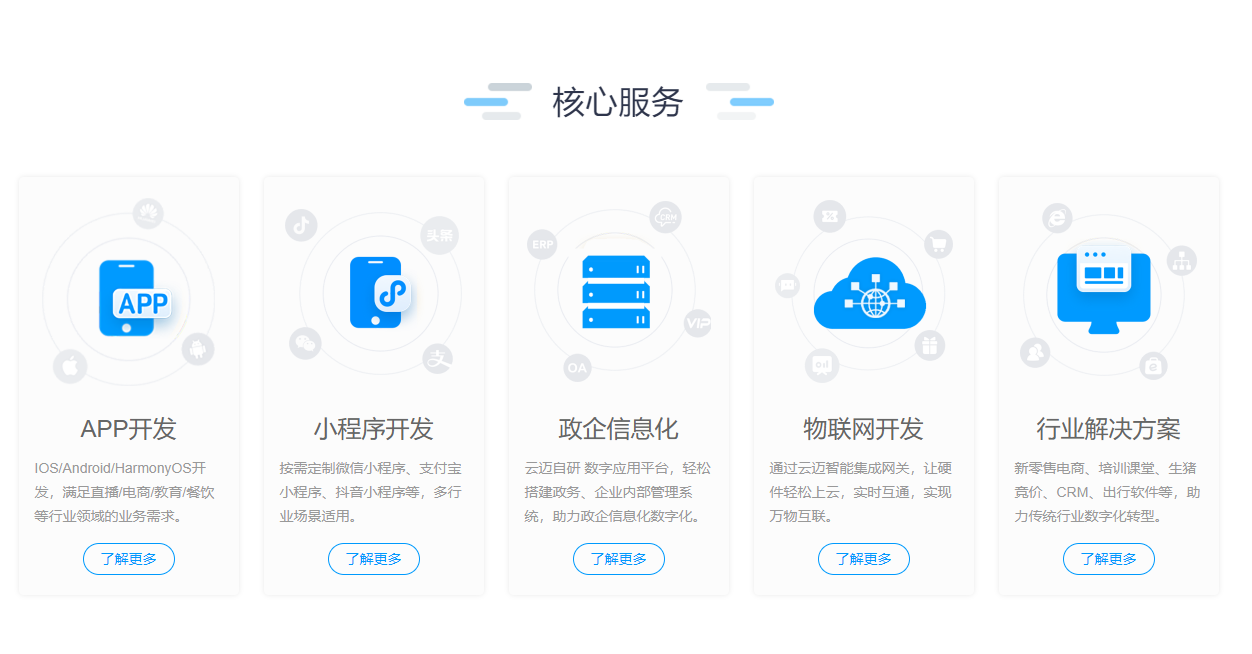Click the Huawei logo bubble

pyautogui.click(x=148, y=213)
